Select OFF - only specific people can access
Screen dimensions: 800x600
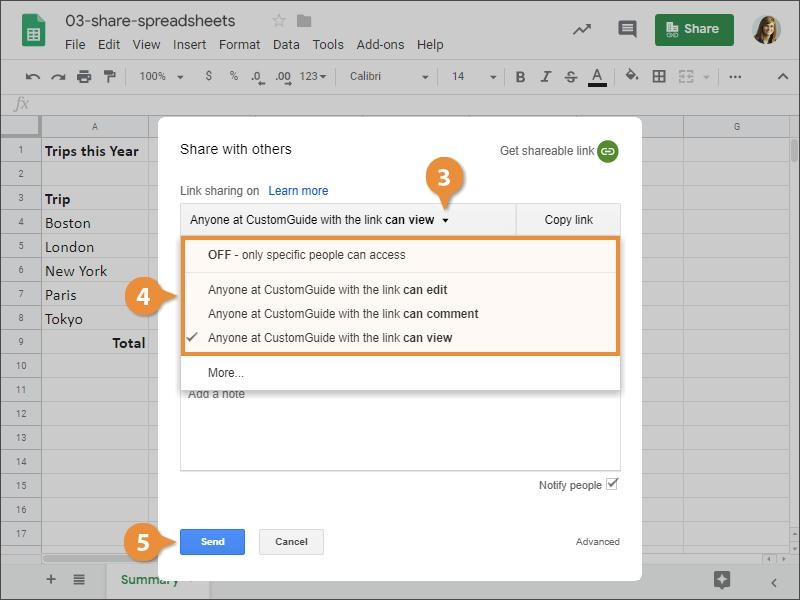pyautogui.click(x=401, y=255)
